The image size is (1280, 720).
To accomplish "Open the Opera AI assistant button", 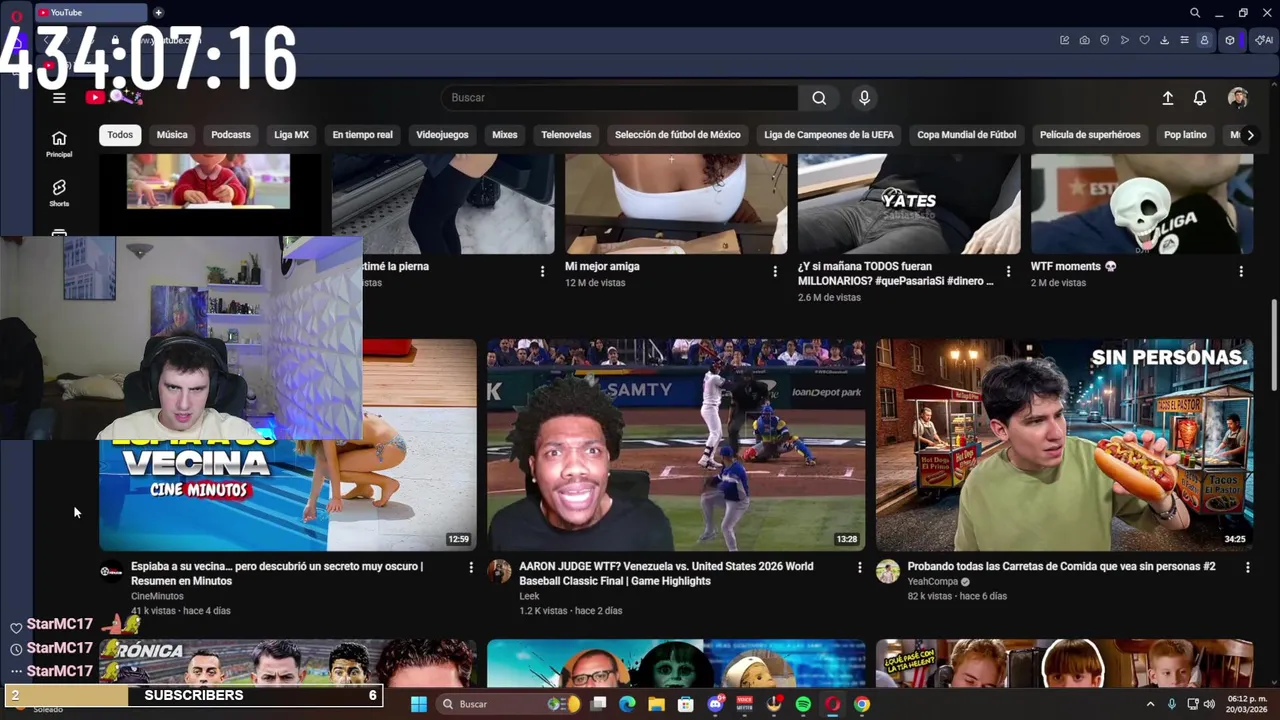I will [x=1264, y=40].
